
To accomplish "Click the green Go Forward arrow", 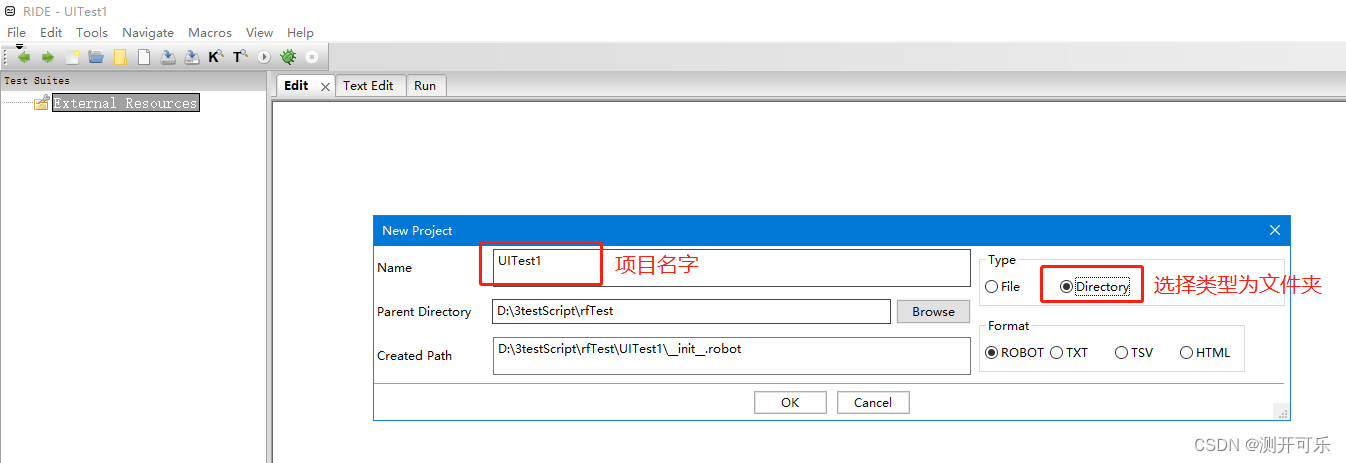I will coord(47,57).
